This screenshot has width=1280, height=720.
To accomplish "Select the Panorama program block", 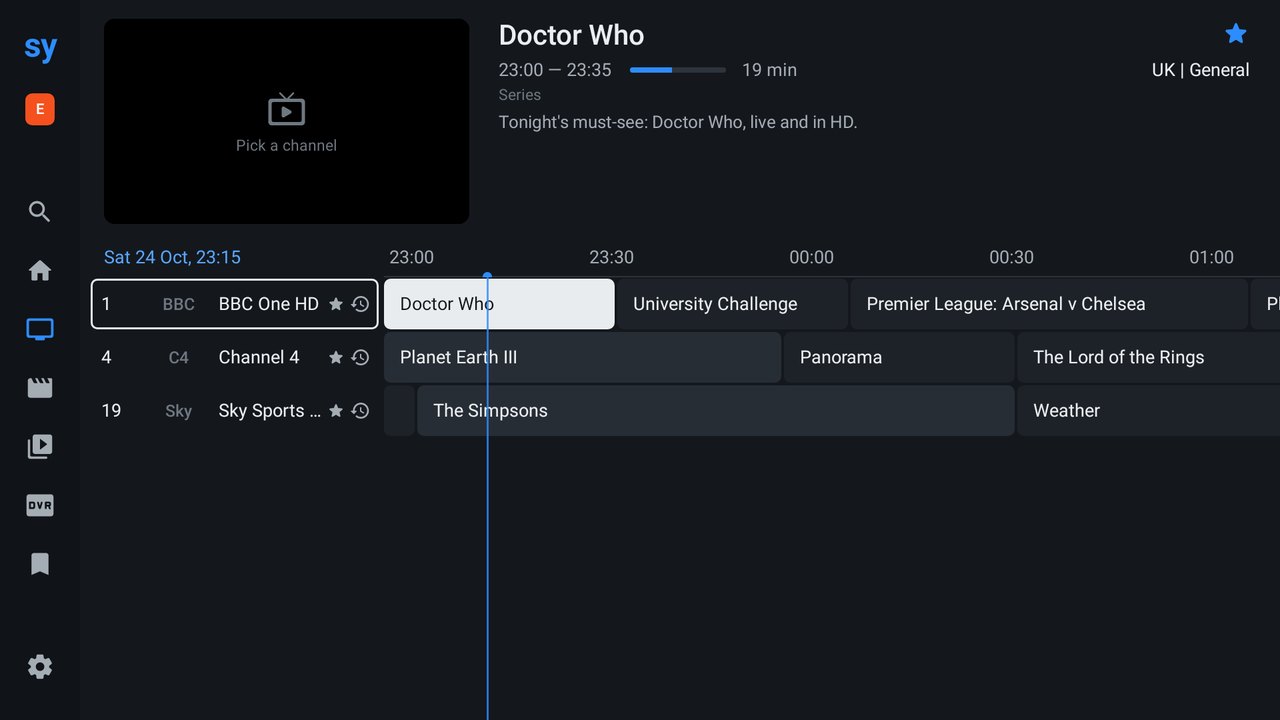I will [899, 357].
